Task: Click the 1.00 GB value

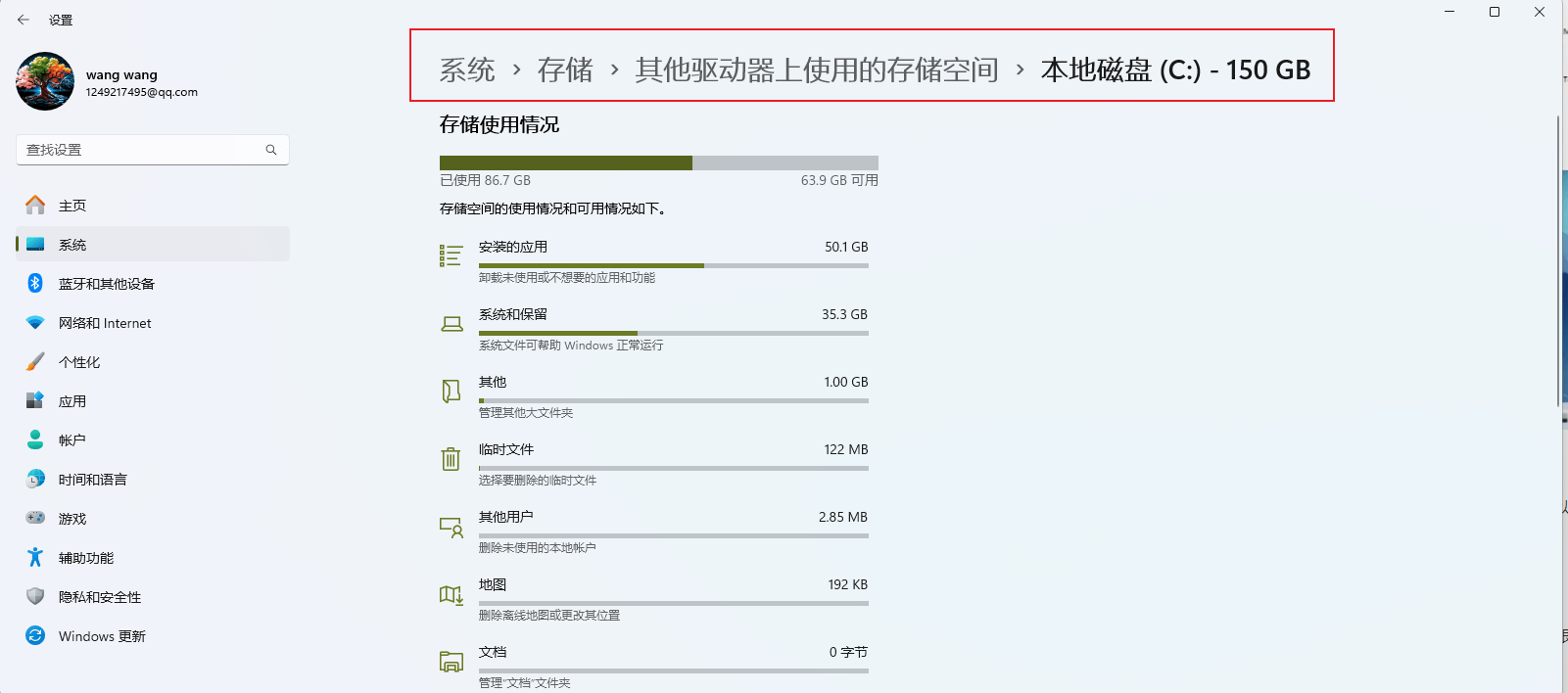Action: tap(846, 382)
